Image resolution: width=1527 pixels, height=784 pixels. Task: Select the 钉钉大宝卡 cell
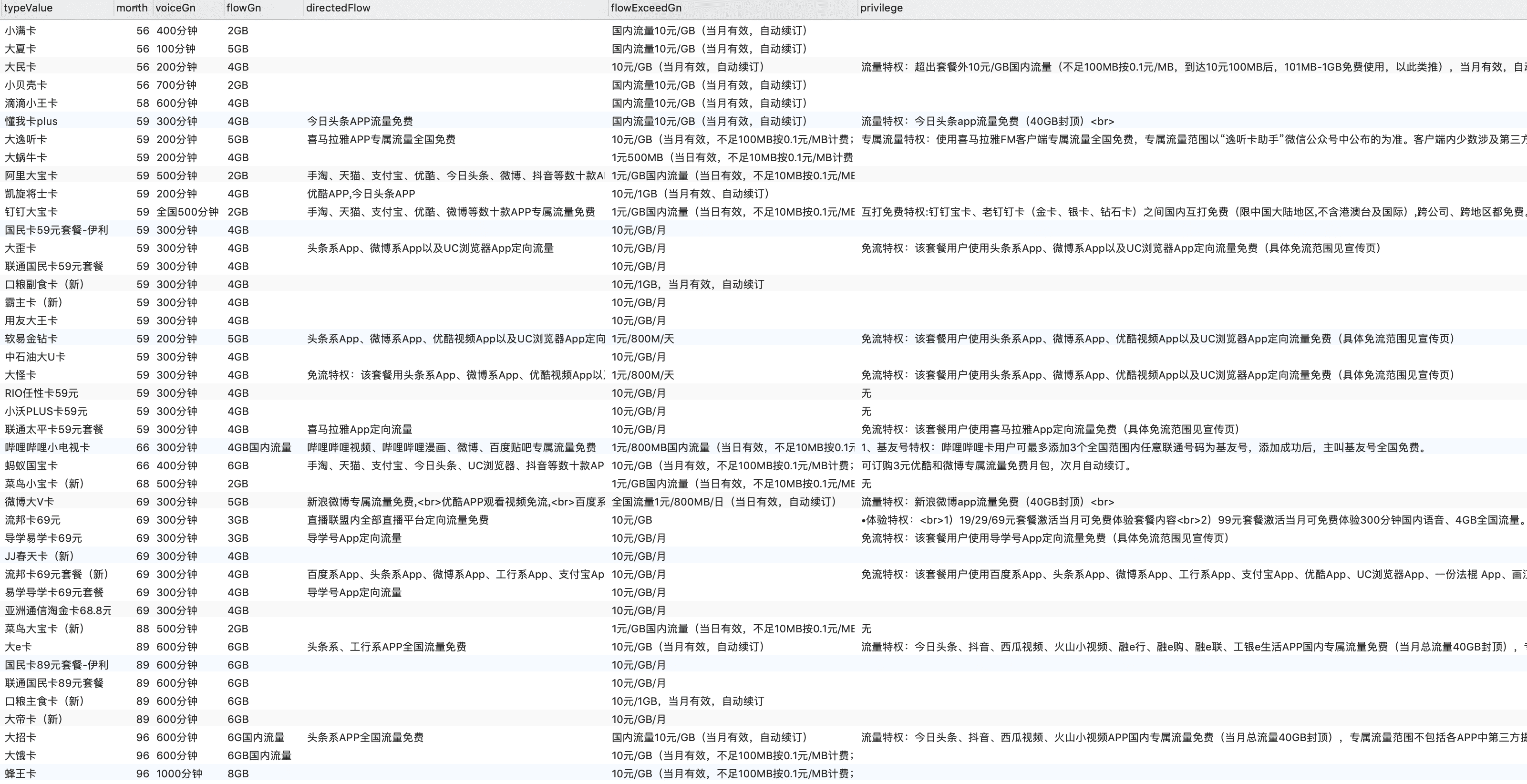[x=31, y=212]
